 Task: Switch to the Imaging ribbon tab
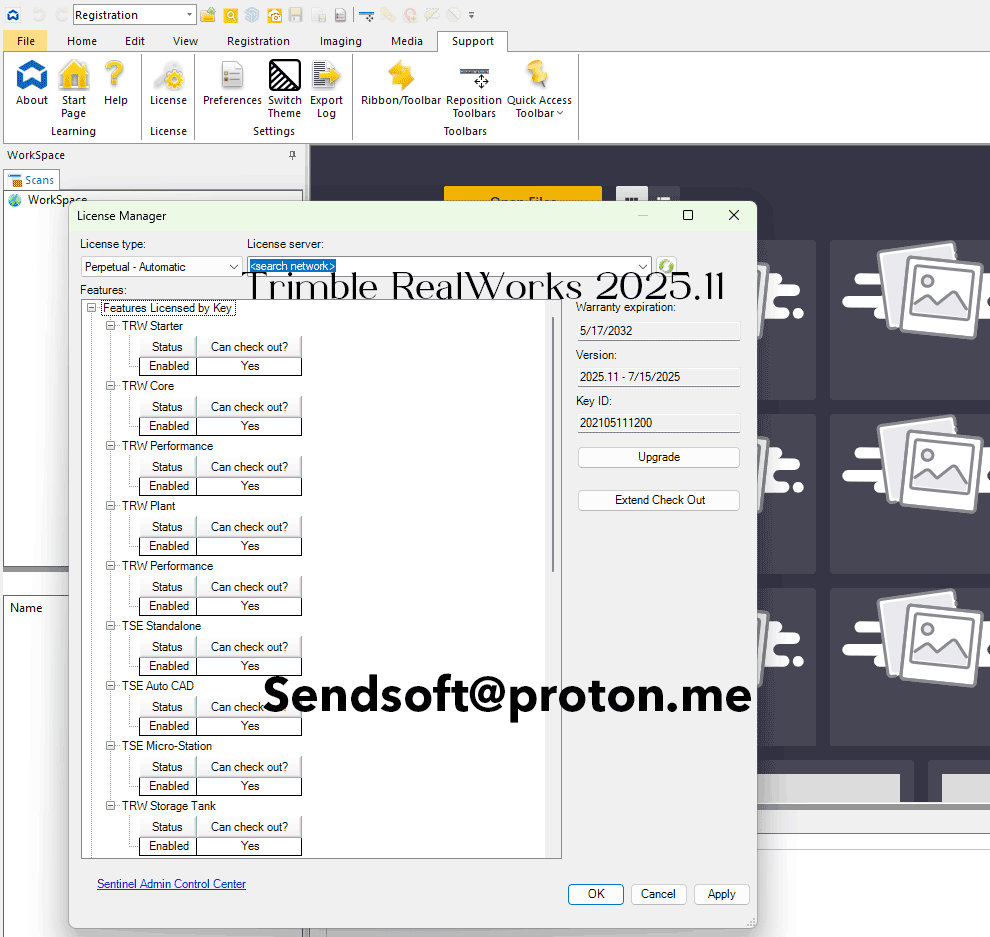pyautogui.click(x=340, y=41)
